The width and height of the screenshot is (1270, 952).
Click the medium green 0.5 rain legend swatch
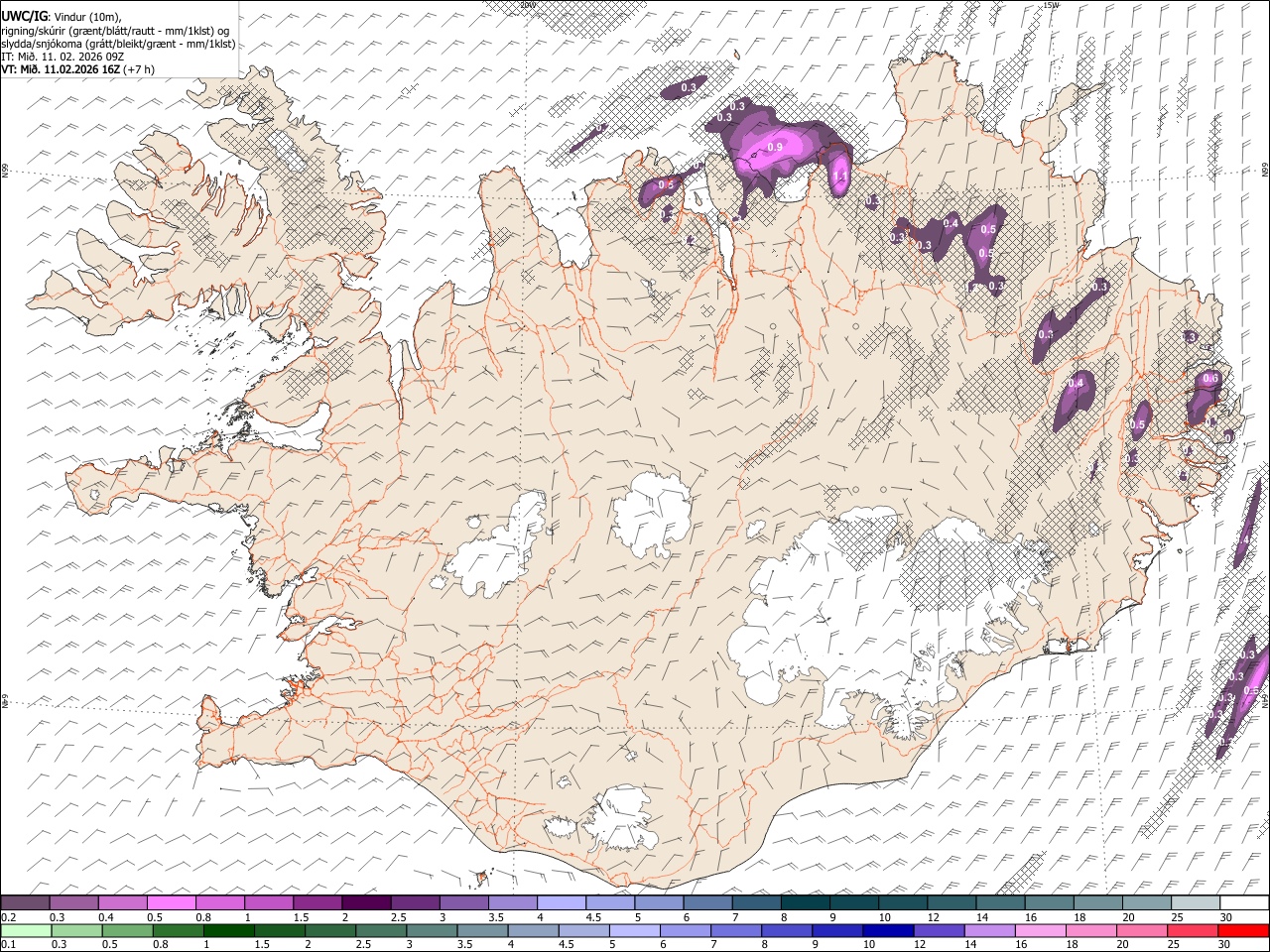pos(127,930)
